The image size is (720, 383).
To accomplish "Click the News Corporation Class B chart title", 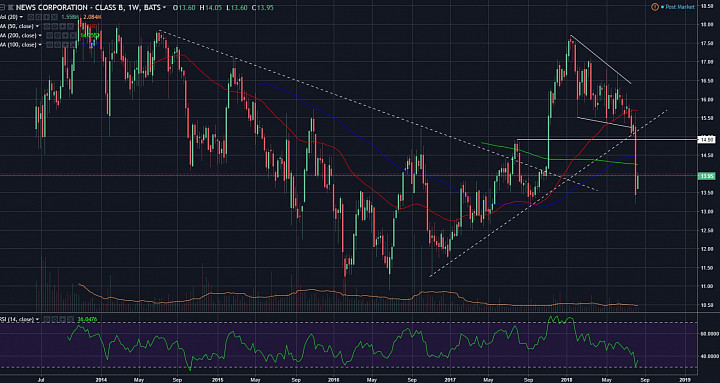I will [89, 7].
